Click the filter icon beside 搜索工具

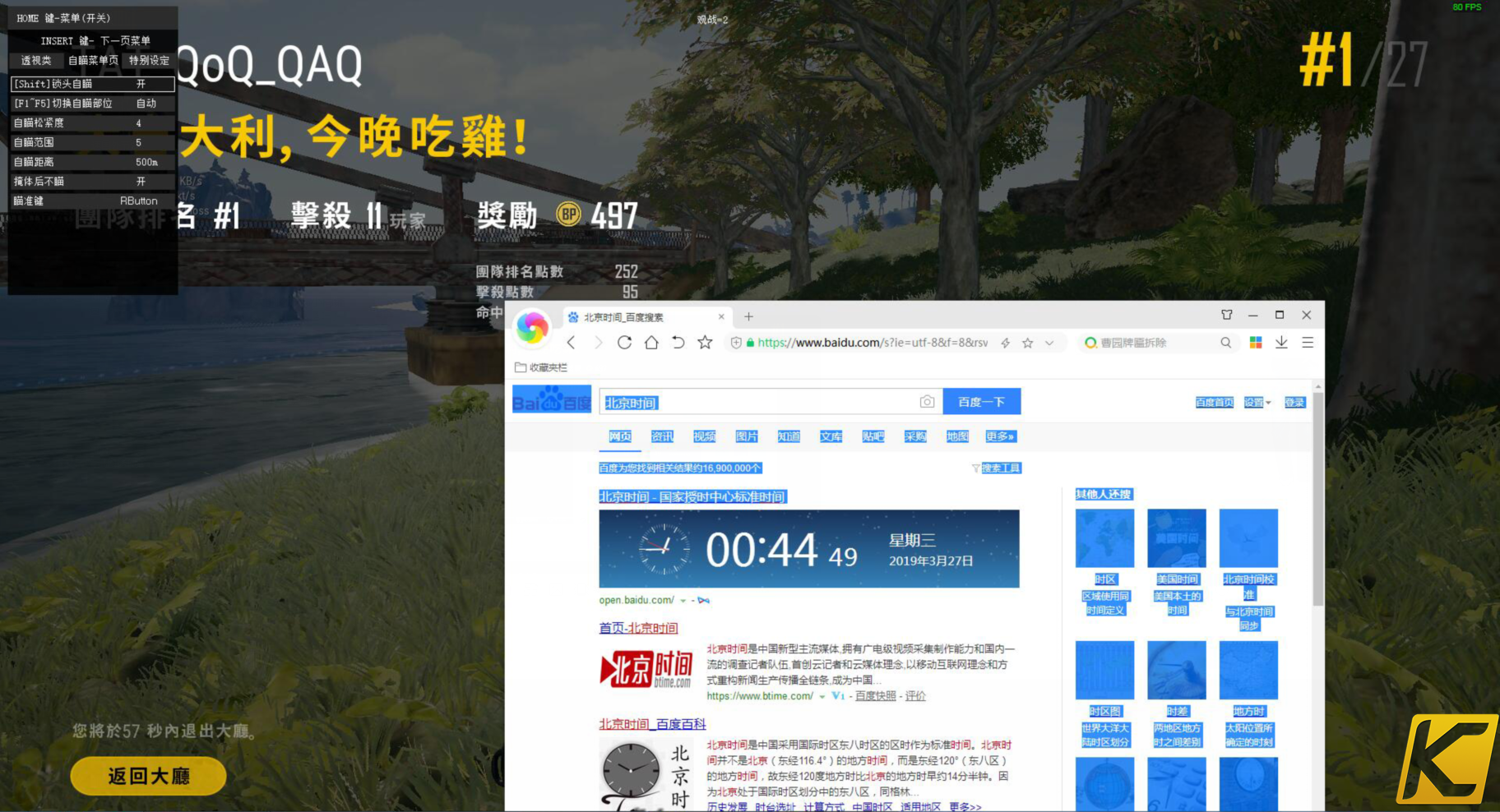[x=975, y=468]
